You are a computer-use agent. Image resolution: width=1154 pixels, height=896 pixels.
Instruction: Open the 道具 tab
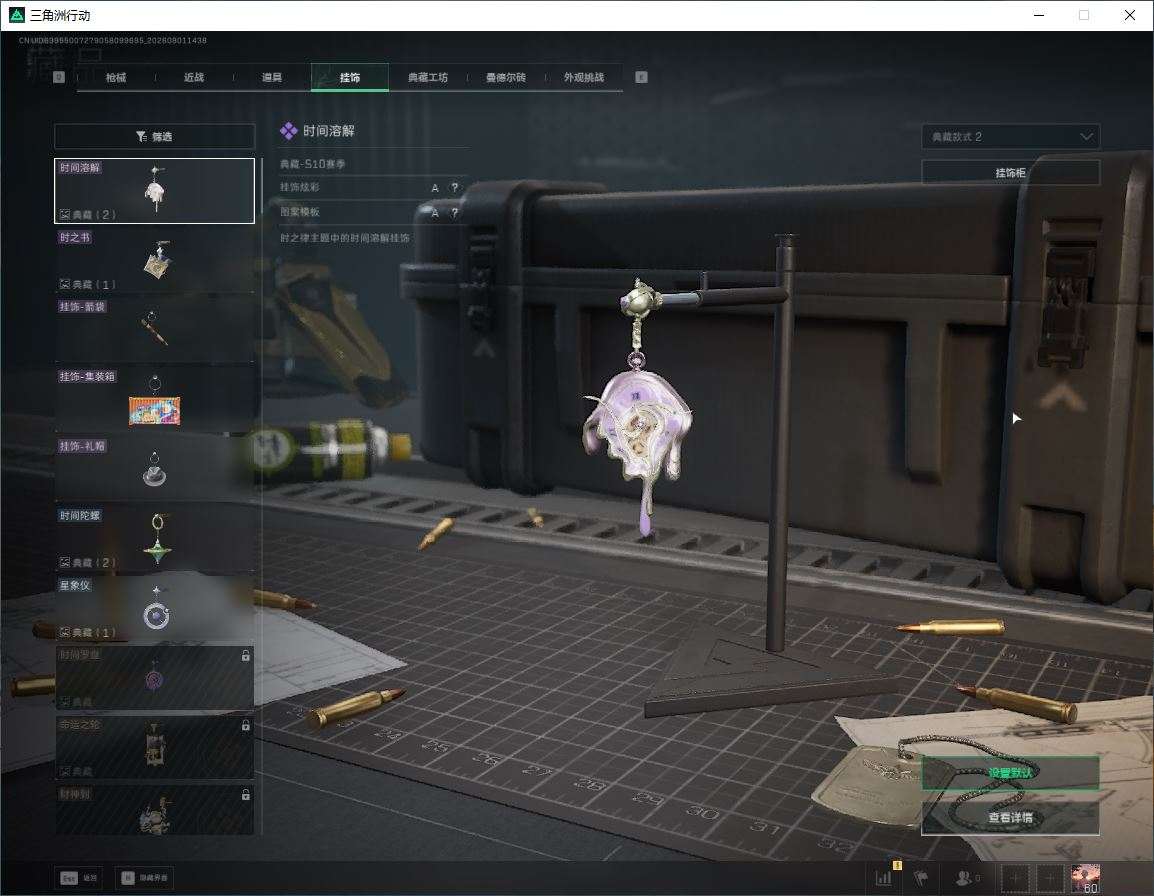click(x=272, y=77)
